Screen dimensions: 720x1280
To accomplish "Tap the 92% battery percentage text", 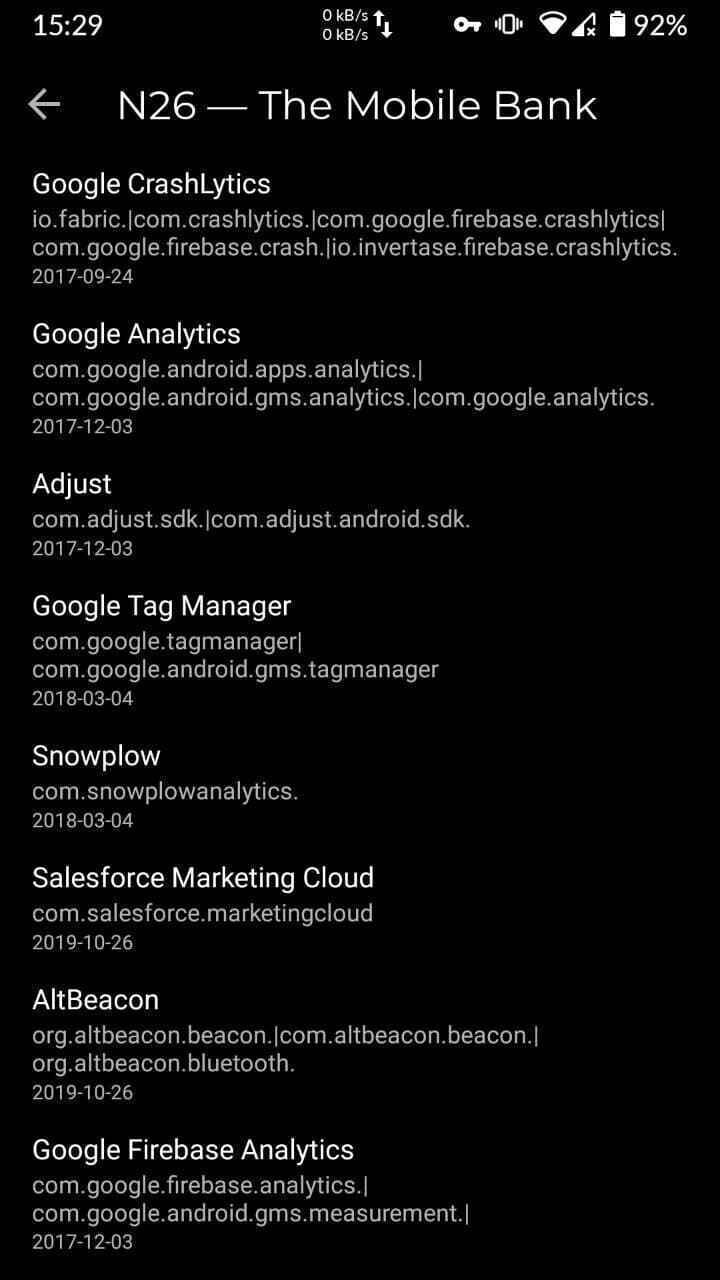I will click(661, 25).
